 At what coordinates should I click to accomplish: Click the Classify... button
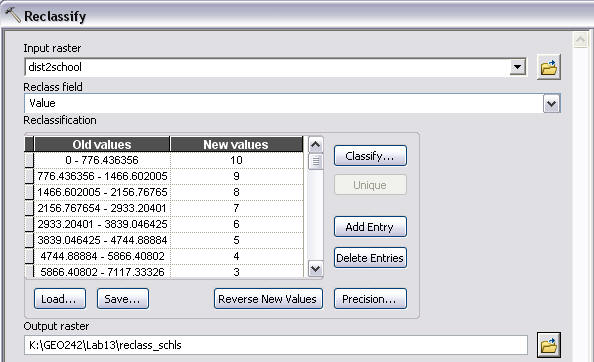point(370,156)
